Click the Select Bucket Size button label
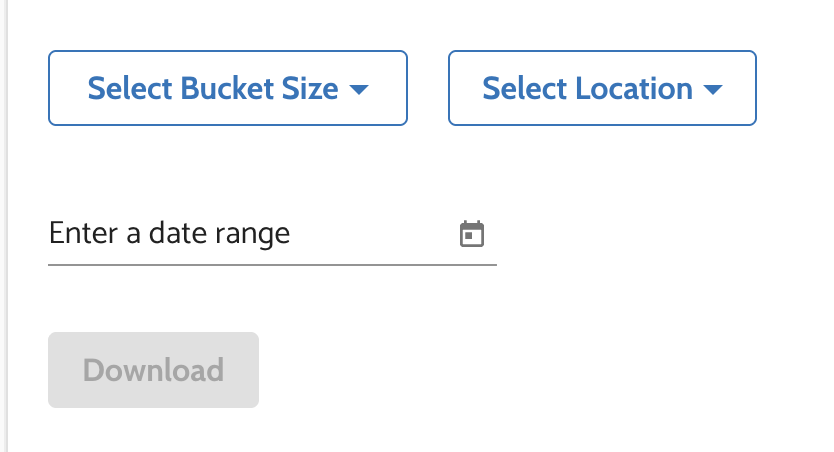The image size is (834, 452). (213, 88)
